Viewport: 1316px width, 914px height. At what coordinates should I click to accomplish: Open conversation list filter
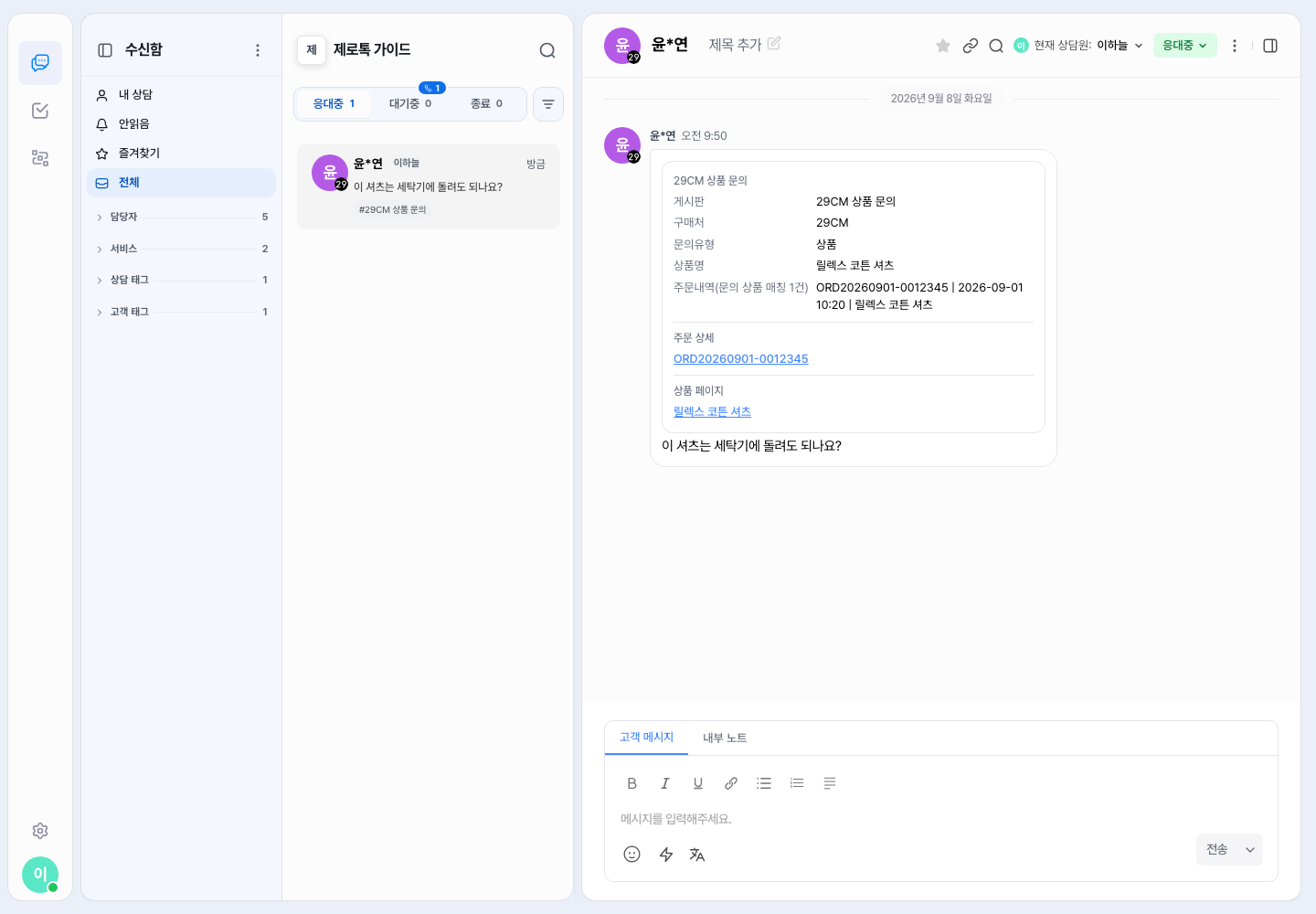pyautogui.click(x=548, y=104)
